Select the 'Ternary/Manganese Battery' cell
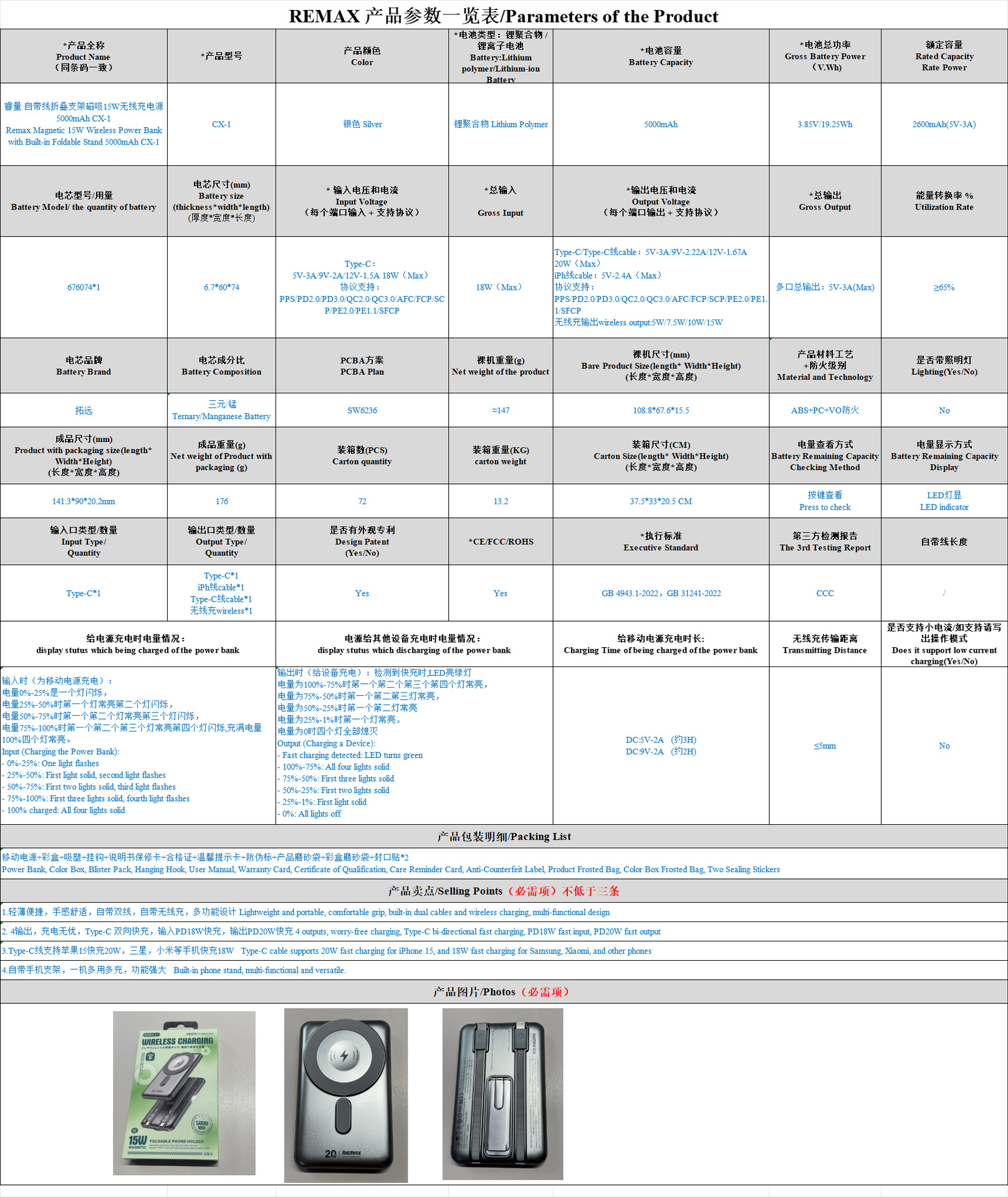Image resolution: width=1008 pixels, height=1197 pixels. click(221, 410)
